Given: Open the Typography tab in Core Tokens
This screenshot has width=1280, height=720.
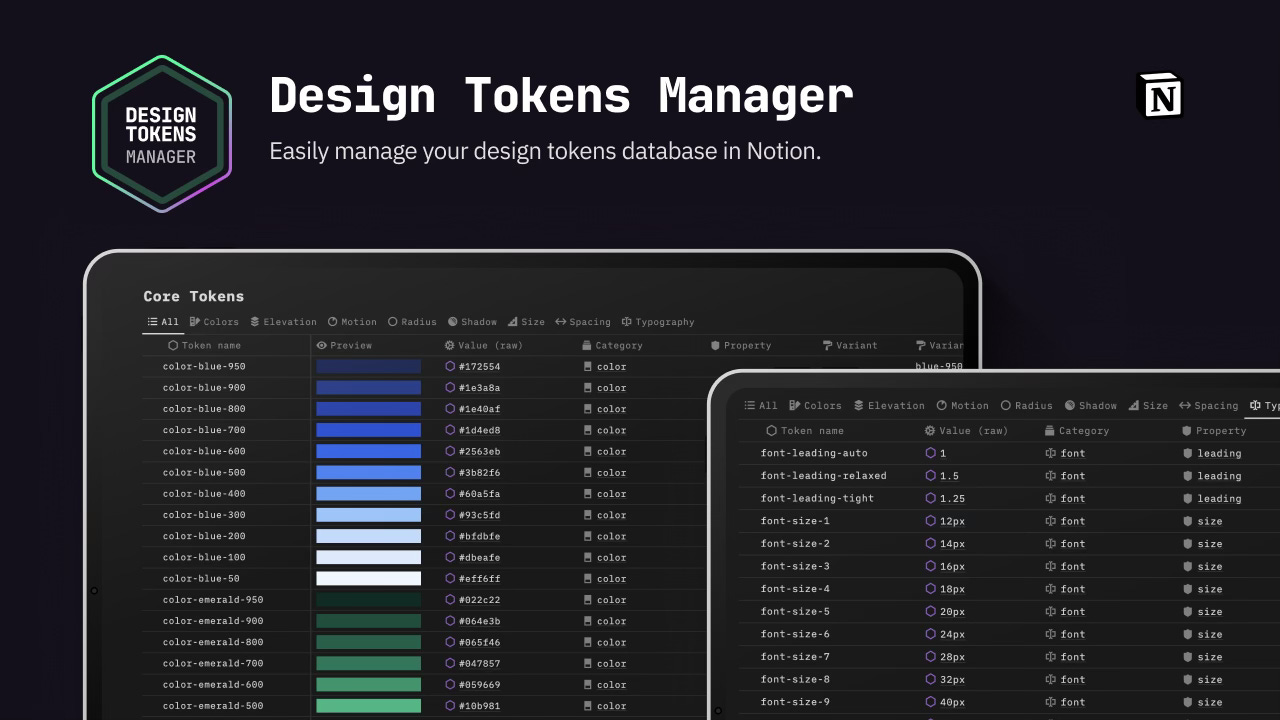Looking at the screenshot, I should pyautogui.click(x=658, y=322).
